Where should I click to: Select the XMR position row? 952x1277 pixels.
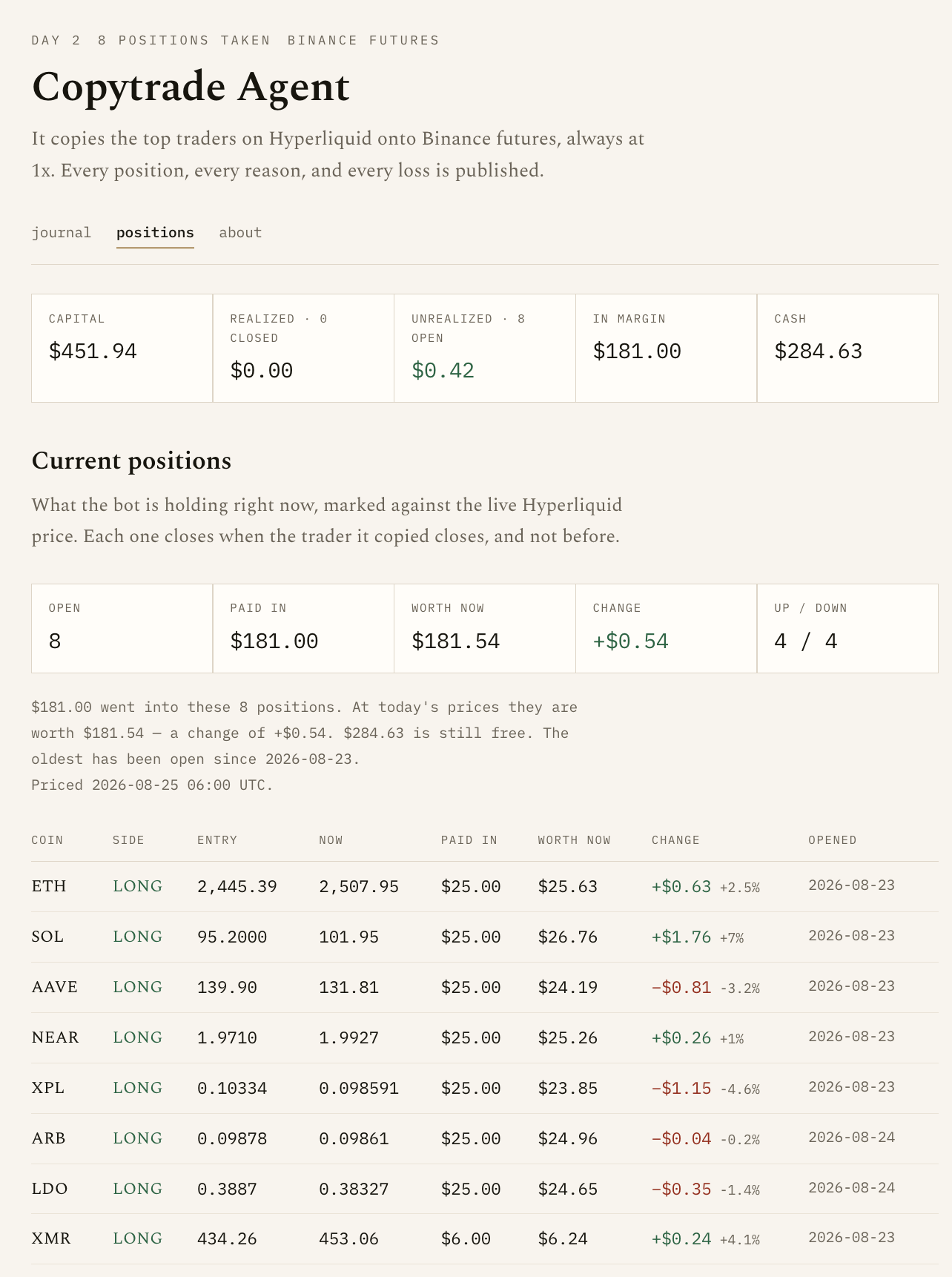click(485, 1239)
